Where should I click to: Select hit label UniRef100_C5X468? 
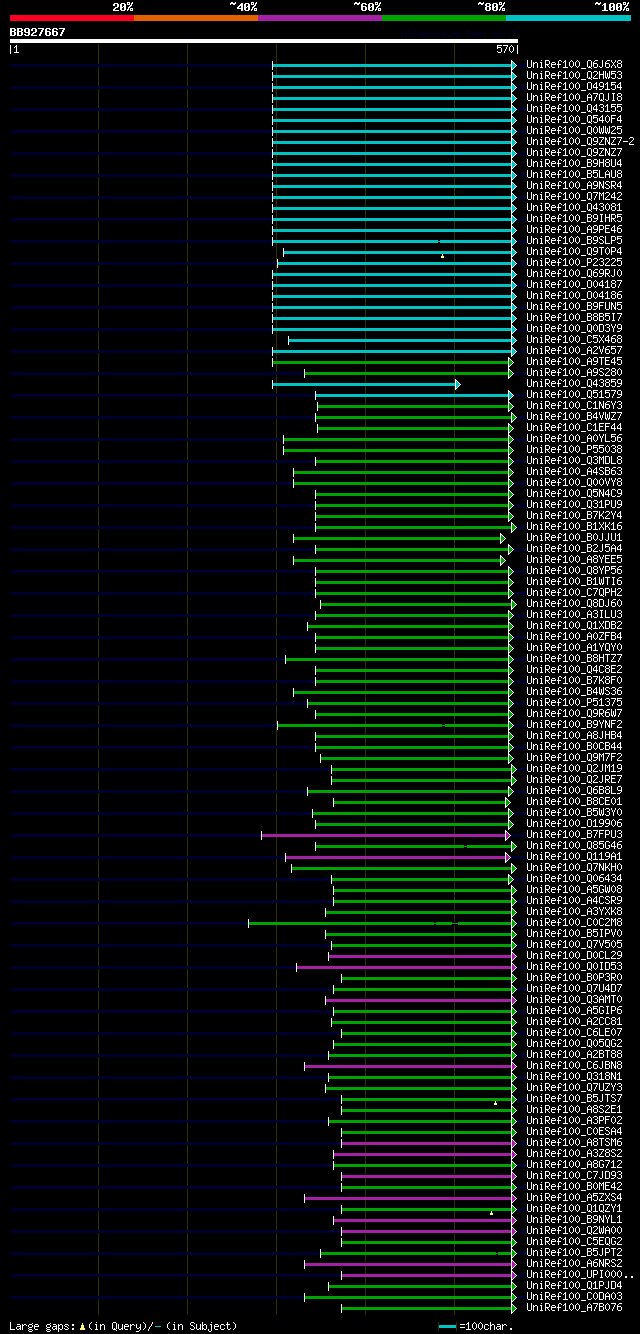pos(574,339)
